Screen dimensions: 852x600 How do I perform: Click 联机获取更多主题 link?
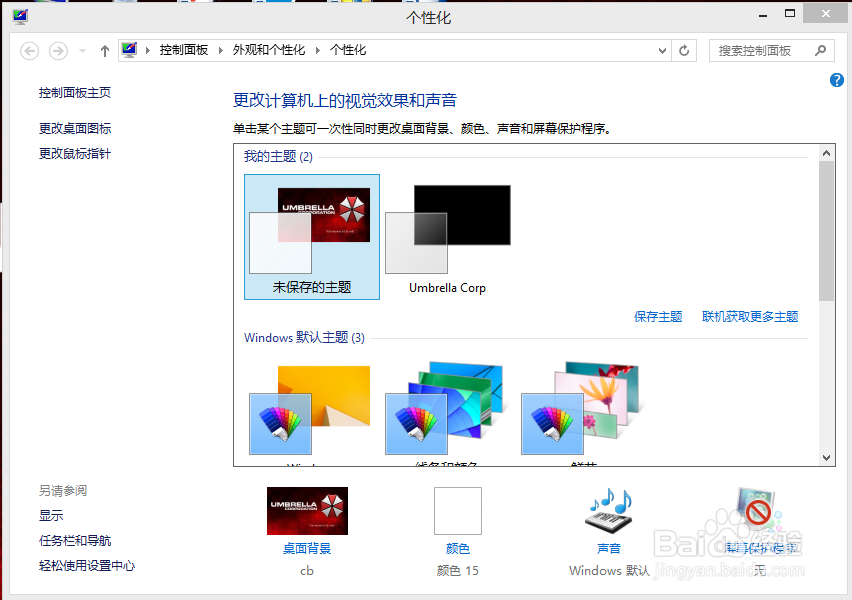coord(750,317)
